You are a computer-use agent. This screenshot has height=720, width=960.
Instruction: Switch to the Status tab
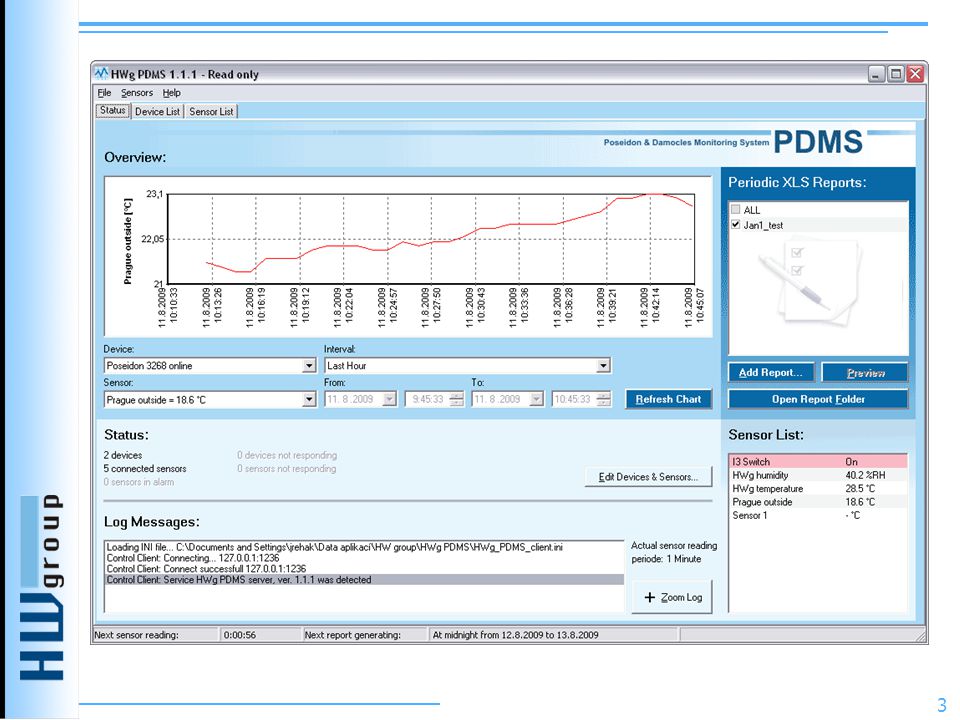pyautogui.click(x=113, y=110)
